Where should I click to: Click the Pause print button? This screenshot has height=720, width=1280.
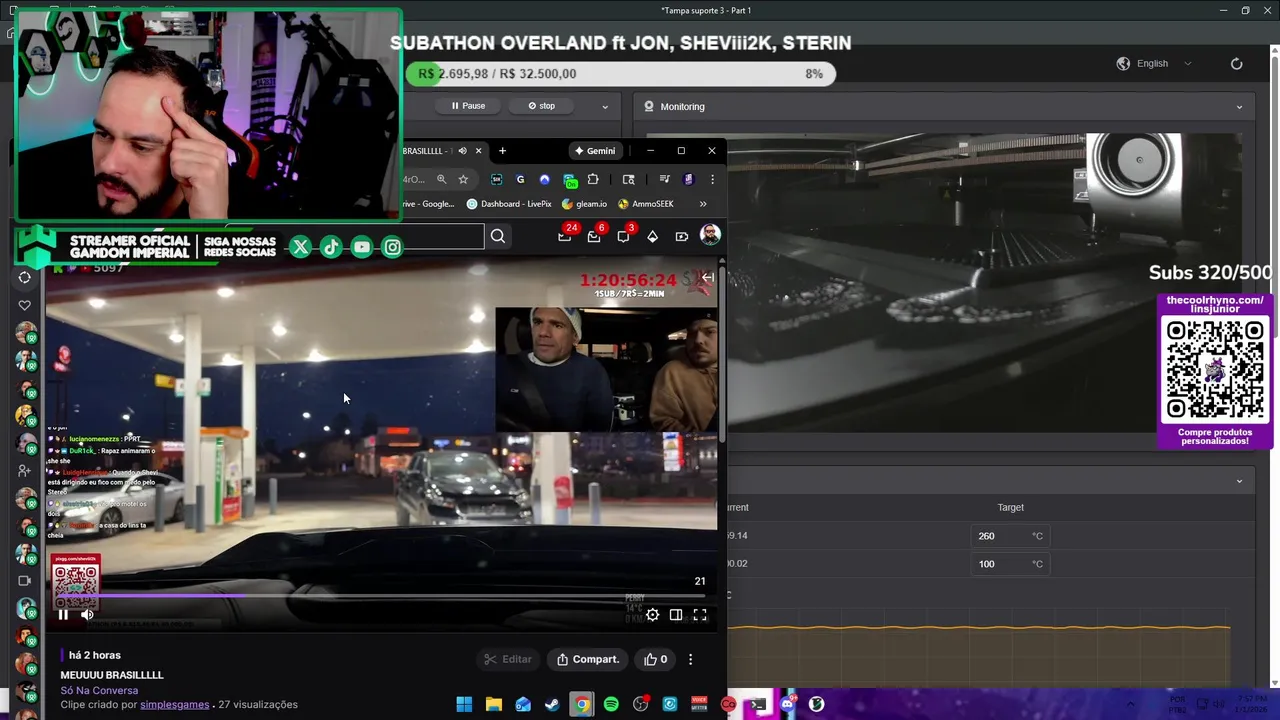[x=468, y=106]
